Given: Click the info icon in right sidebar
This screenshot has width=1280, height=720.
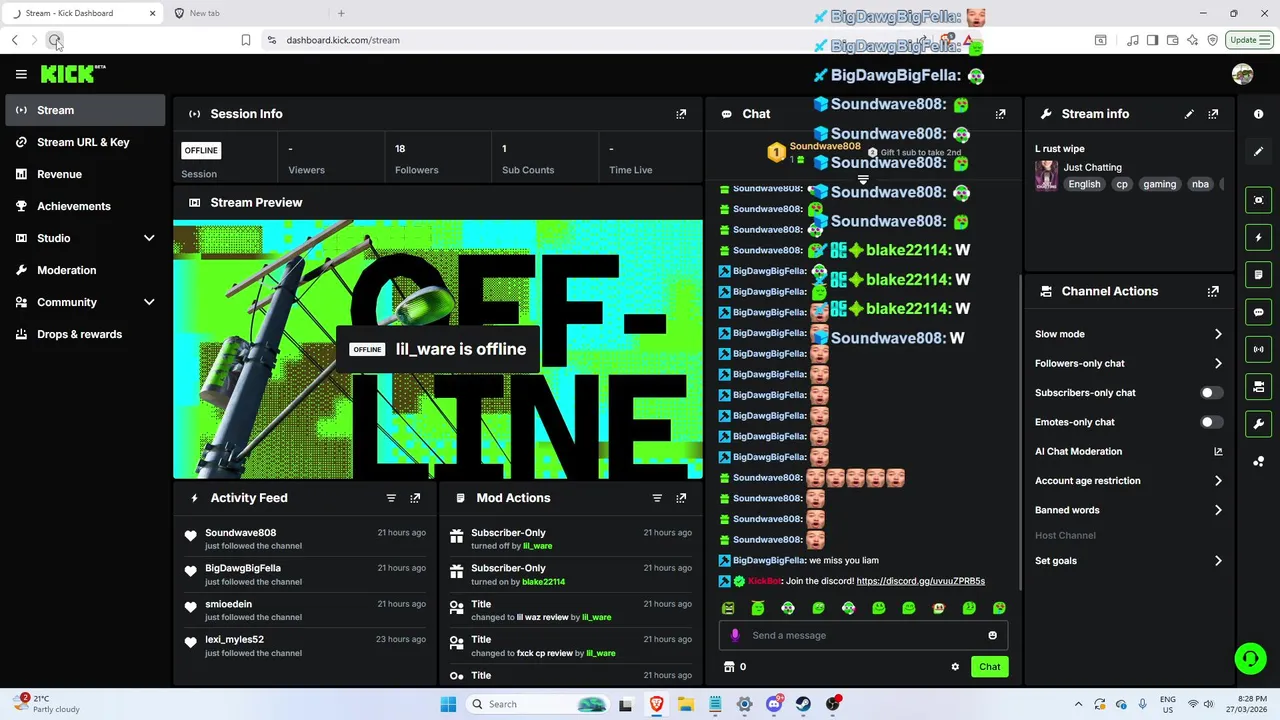Looking at the screenshot, I should coord(1259,114).
